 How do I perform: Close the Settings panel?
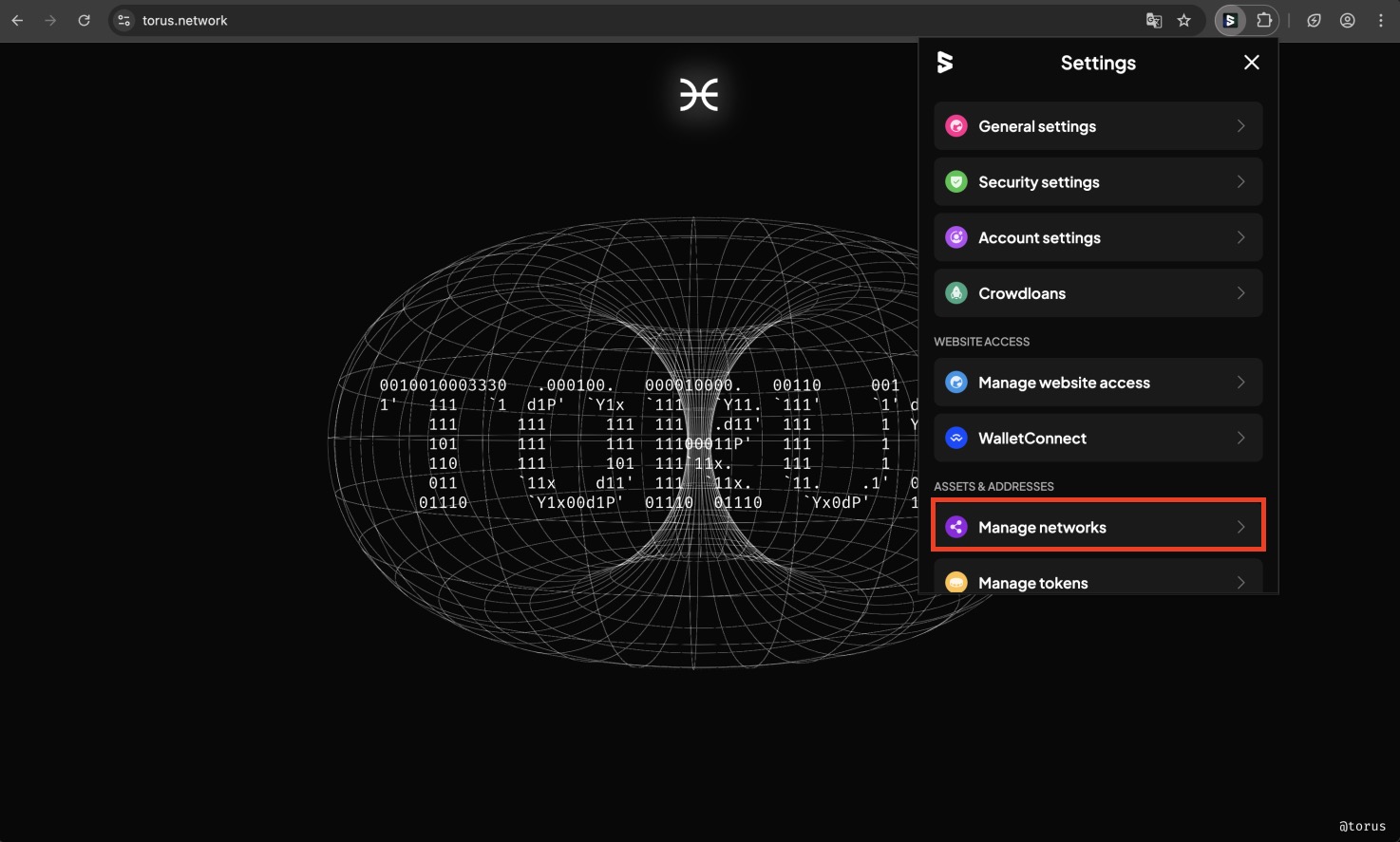tap(1251, 63)
